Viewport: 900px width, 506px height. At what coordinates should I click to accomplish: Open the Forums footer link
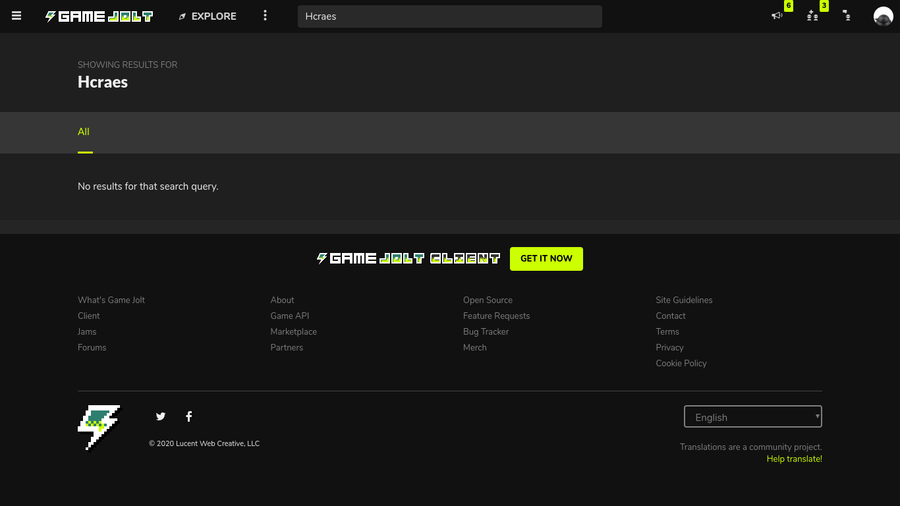pyautogui.click(x=92, y=348)
